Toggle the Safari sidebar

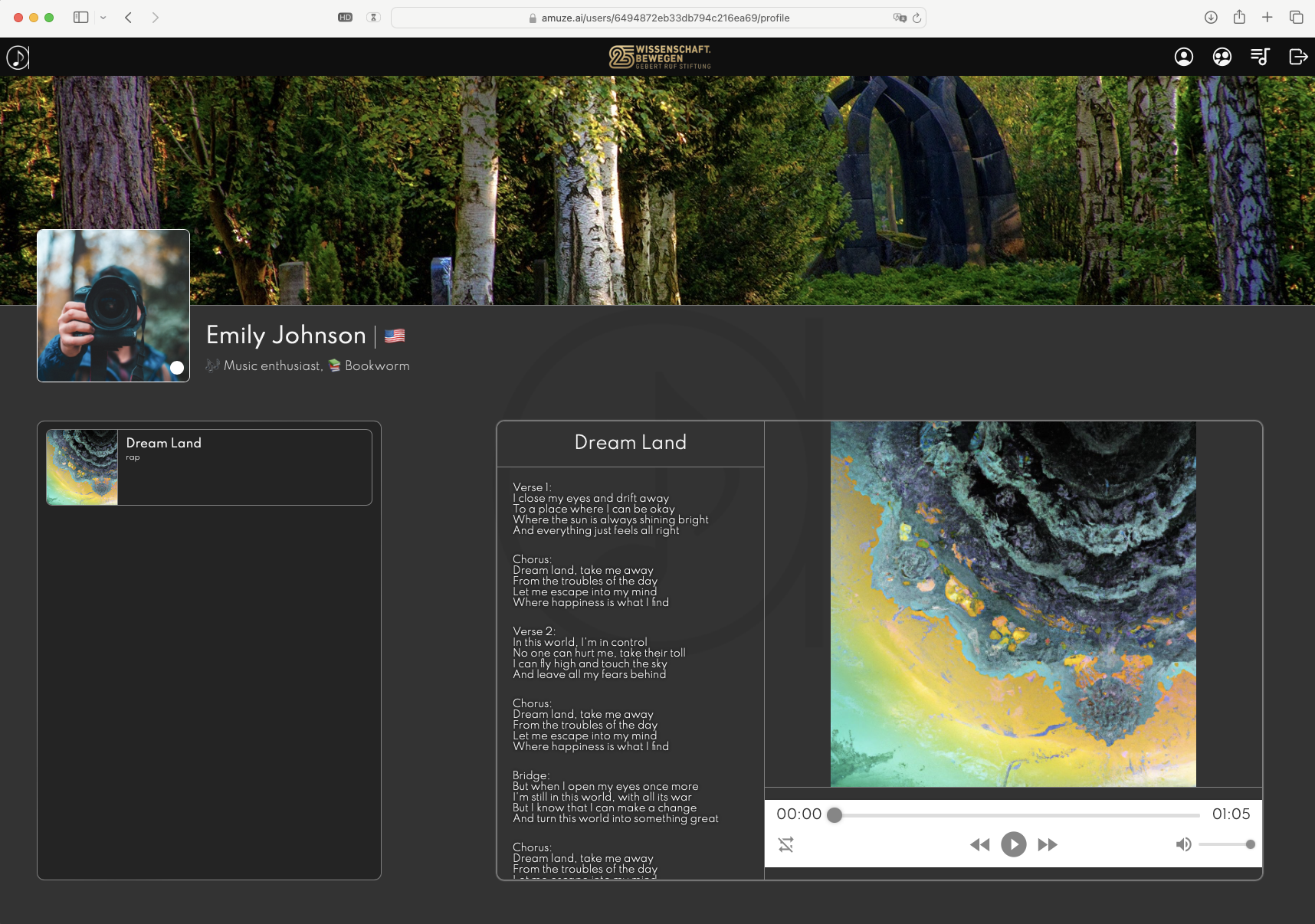point(80,18)
